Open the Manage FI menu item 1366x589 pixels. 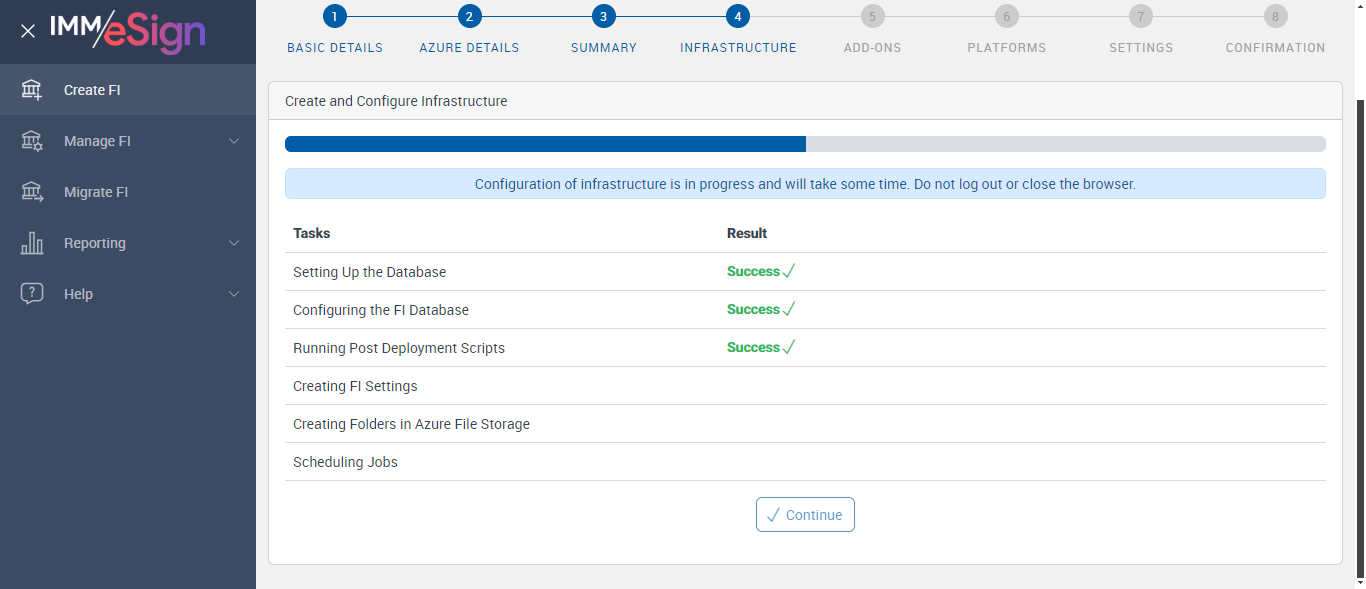(x=128, y=141)
